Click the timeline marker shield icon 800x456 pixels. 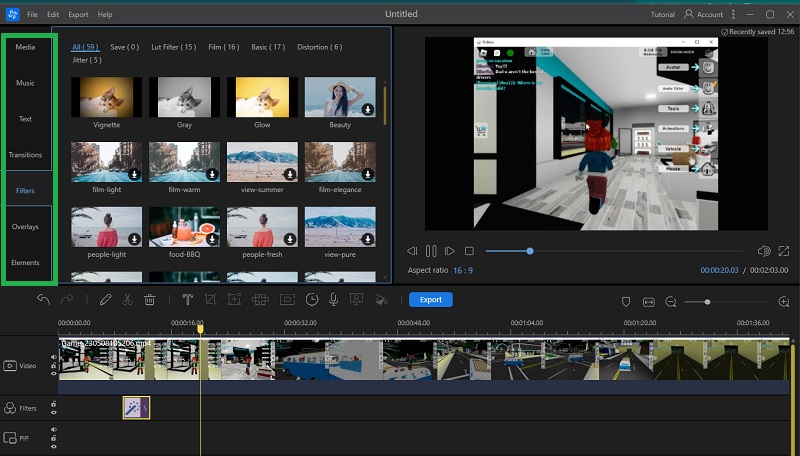(x=626, y=302)
